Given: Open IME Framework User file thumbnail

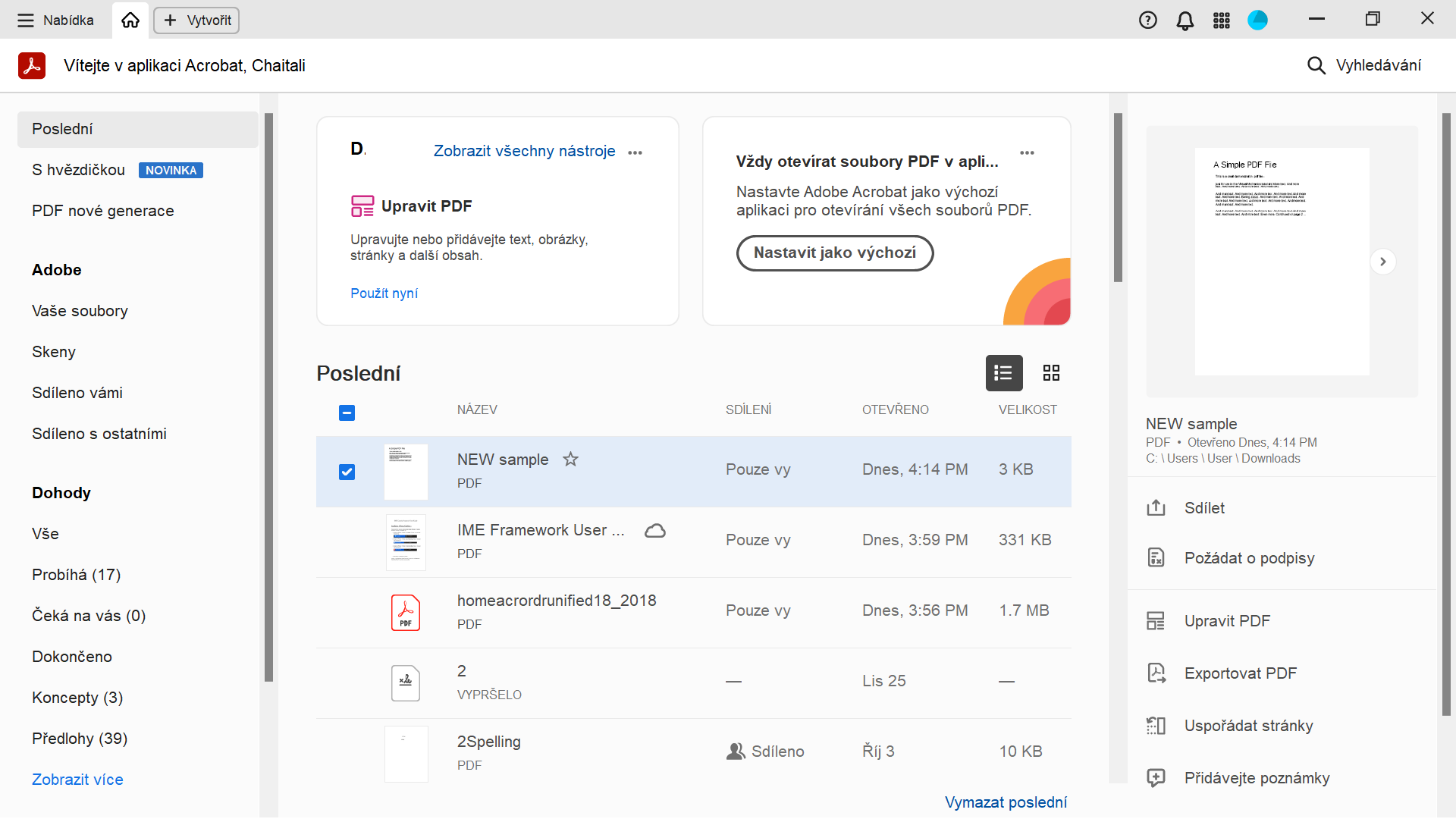Looking at the screenshot, I should click(x=406, y=542).
